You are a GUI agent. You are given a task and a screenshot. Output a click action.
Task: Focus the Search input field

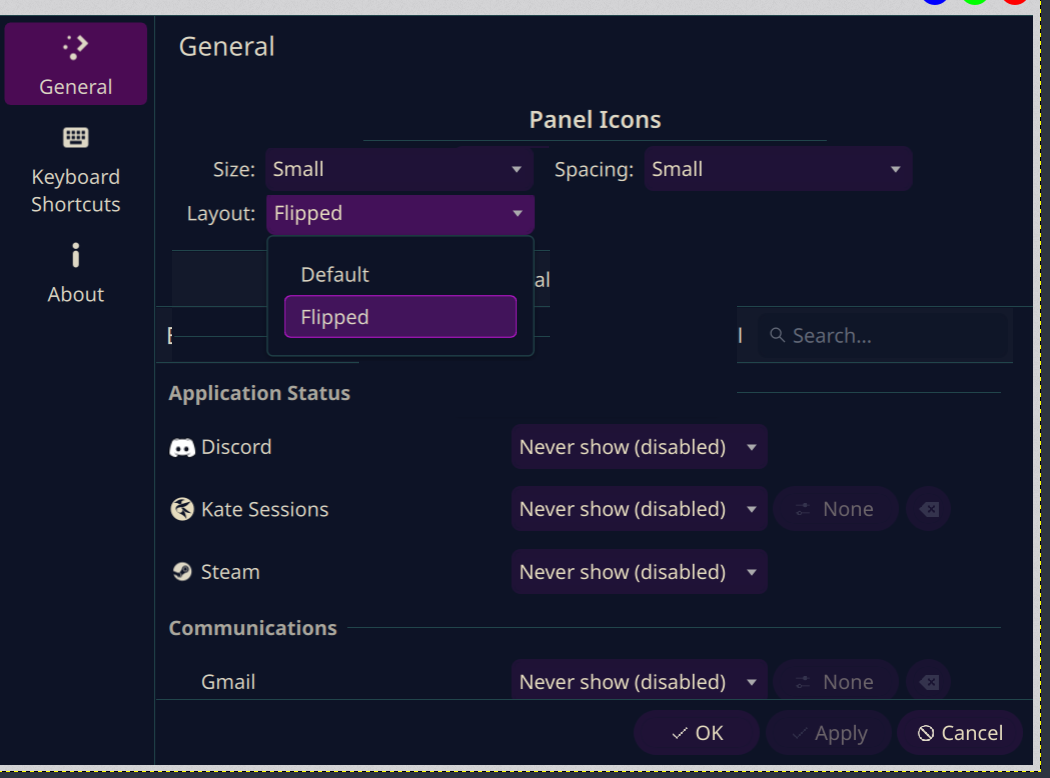pyautogui.click(x=890, y=336)
